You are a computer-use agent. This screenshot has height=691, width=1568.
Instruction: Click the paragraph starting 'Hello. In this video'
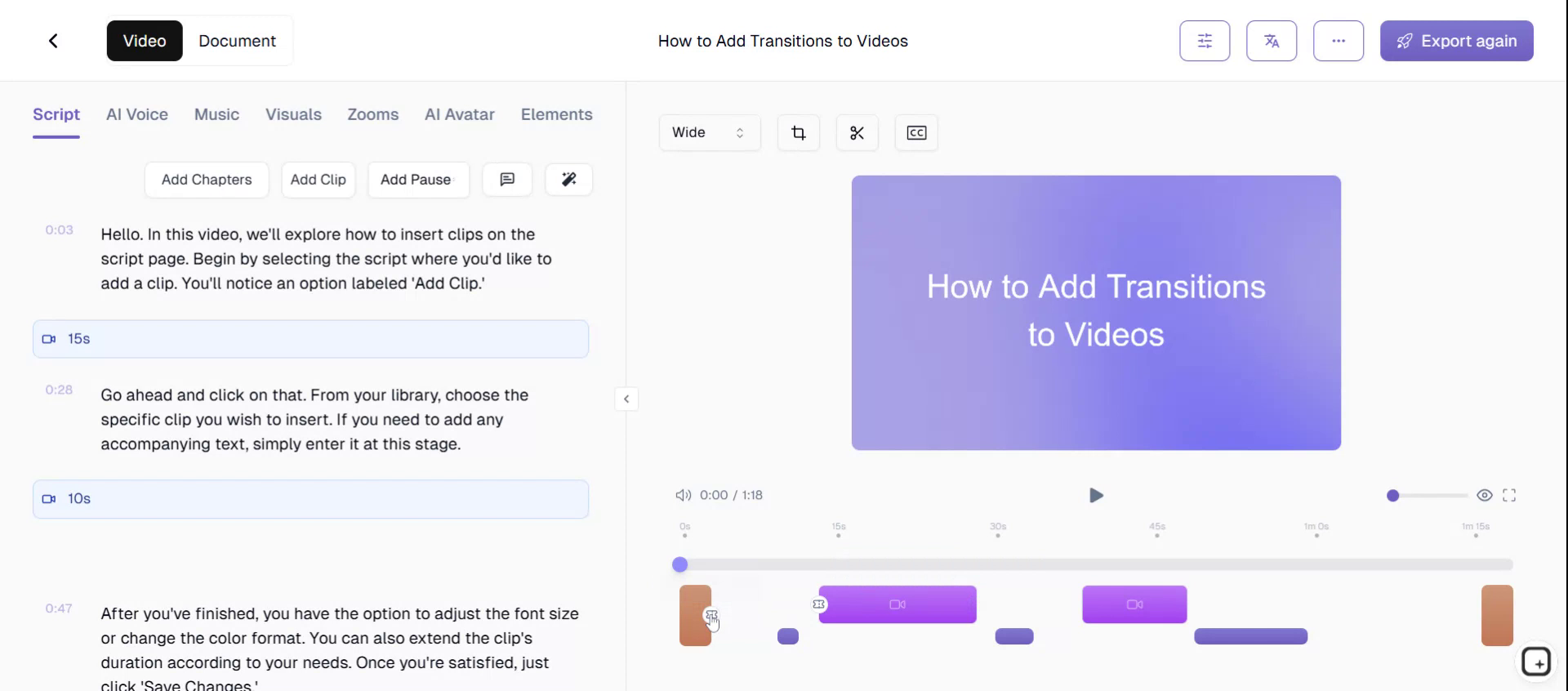(326, 259)
